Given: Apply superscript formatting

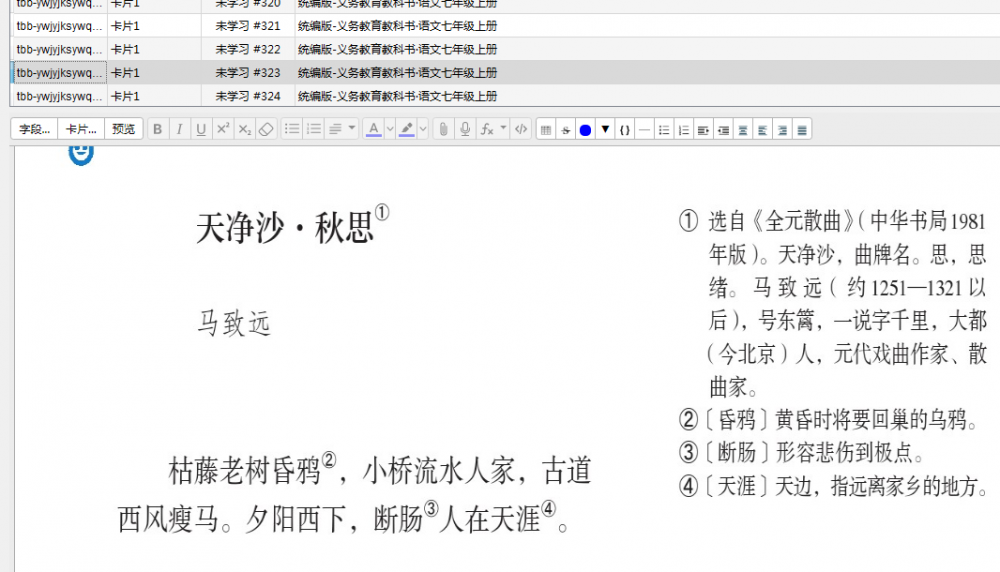Looking at the screenshot, I should pos(223,129).
